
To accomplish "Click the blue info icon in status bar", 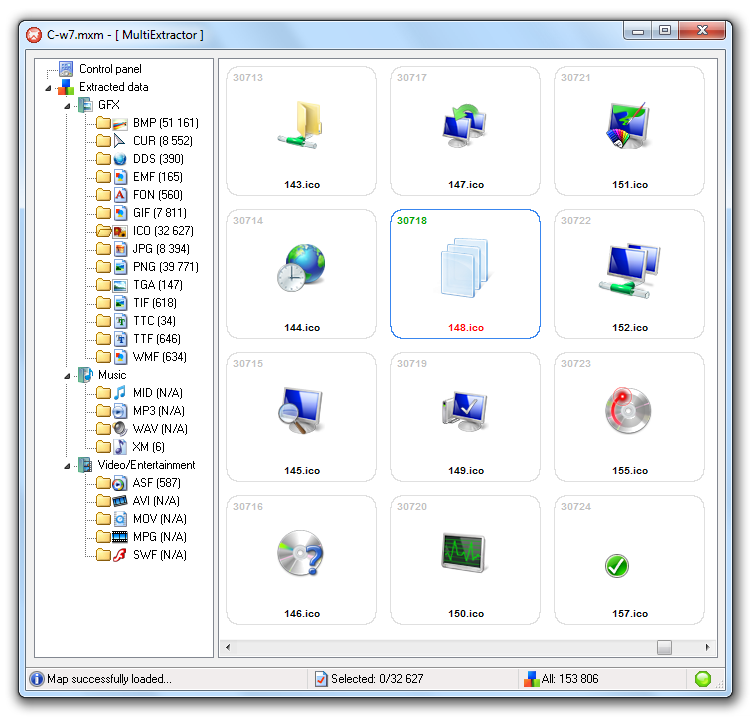I will 37,679.
